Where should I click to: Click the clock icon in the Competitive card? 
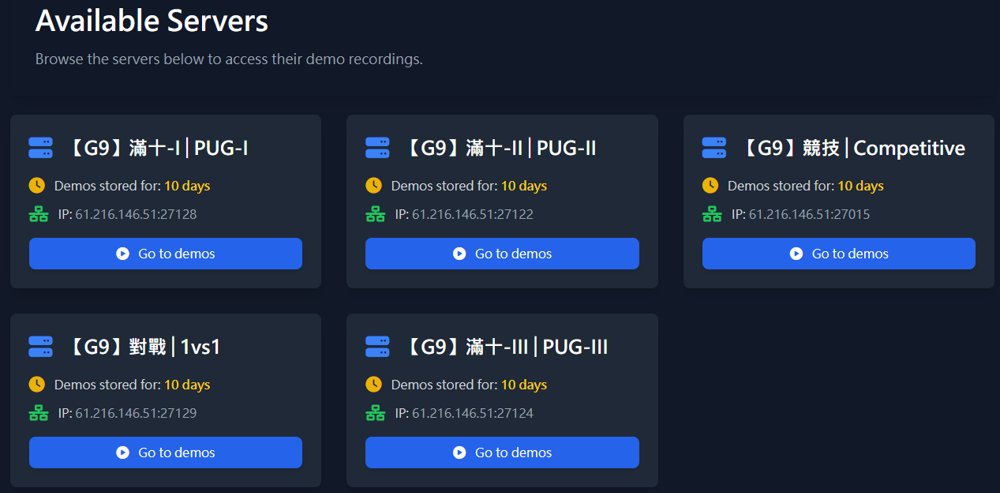pos(710,186)
